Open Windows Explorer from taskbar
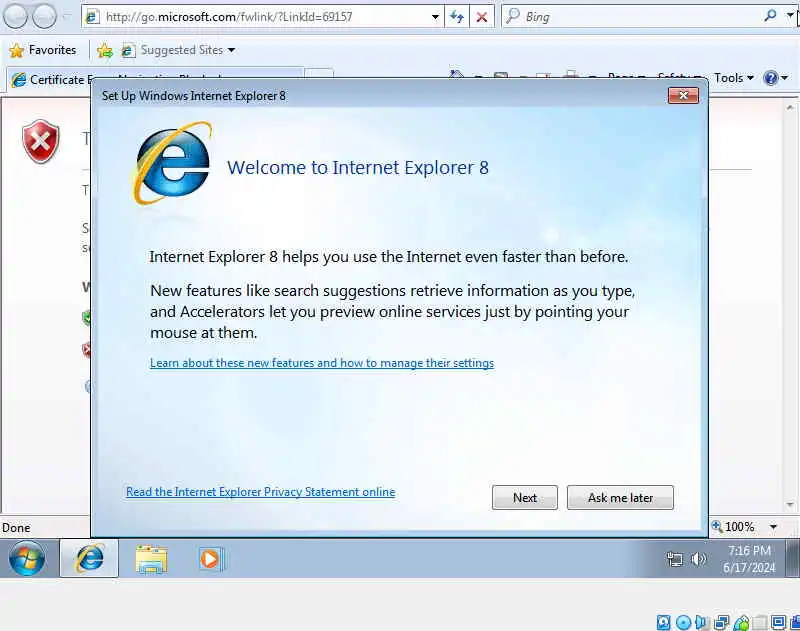 tap(151, 559)
